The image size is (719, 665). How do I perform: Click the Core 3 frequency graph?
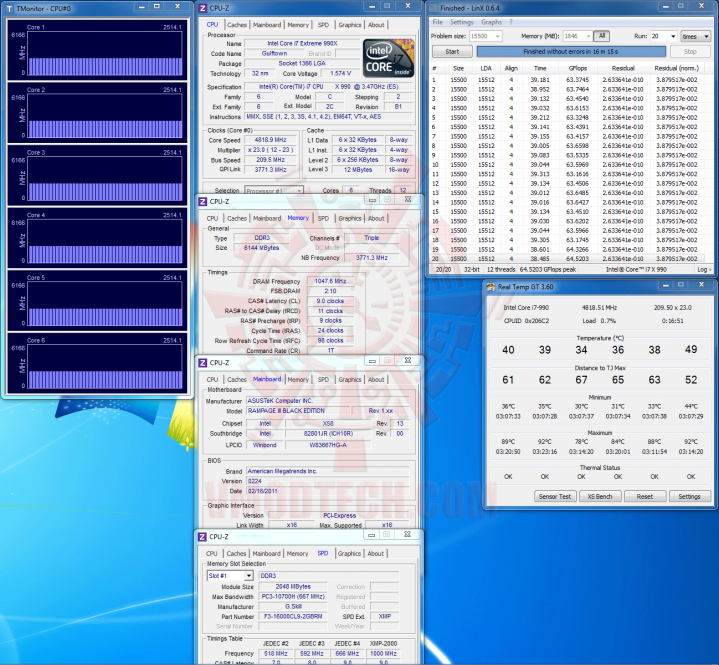105,179
